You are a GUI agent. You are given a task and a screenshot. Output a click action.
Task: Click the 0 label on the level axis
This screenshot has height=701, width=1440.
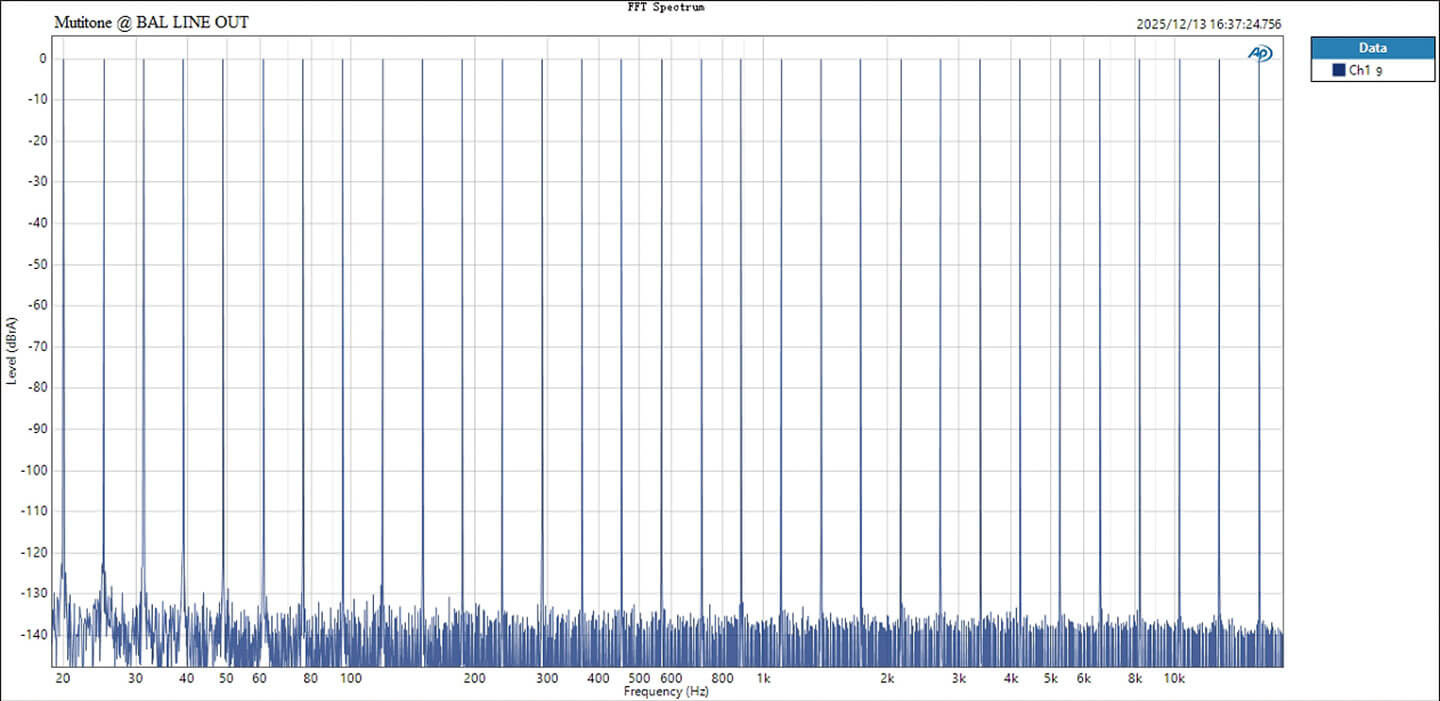43,58
